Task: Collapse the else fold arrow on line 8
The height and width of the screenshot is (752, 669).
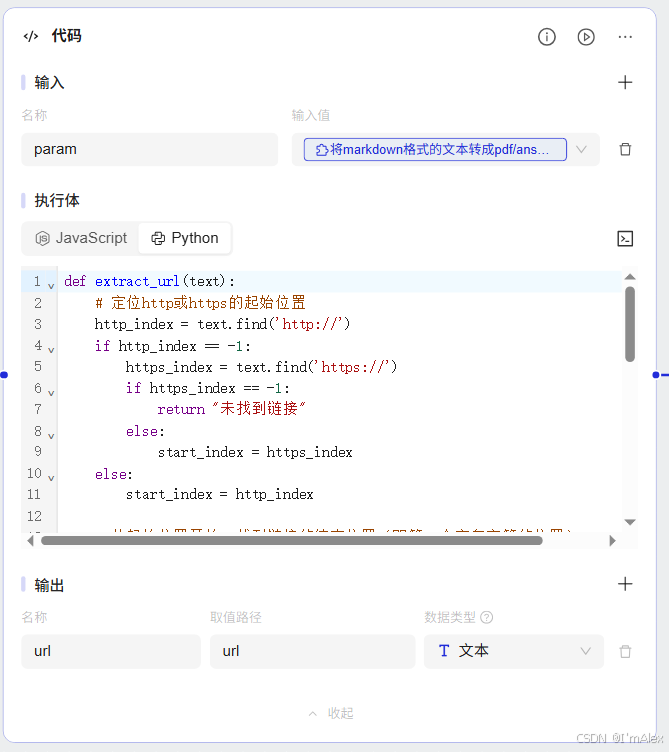Action: click(51, 436)
